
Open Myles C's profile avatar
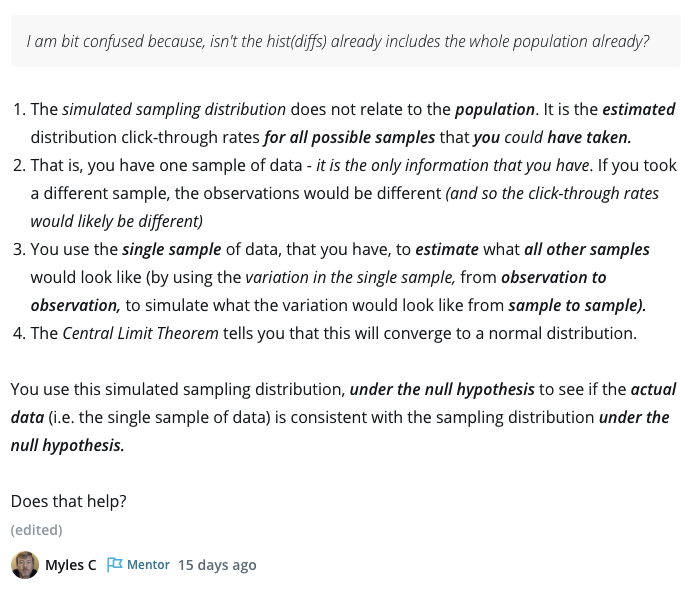coord(25,565)
